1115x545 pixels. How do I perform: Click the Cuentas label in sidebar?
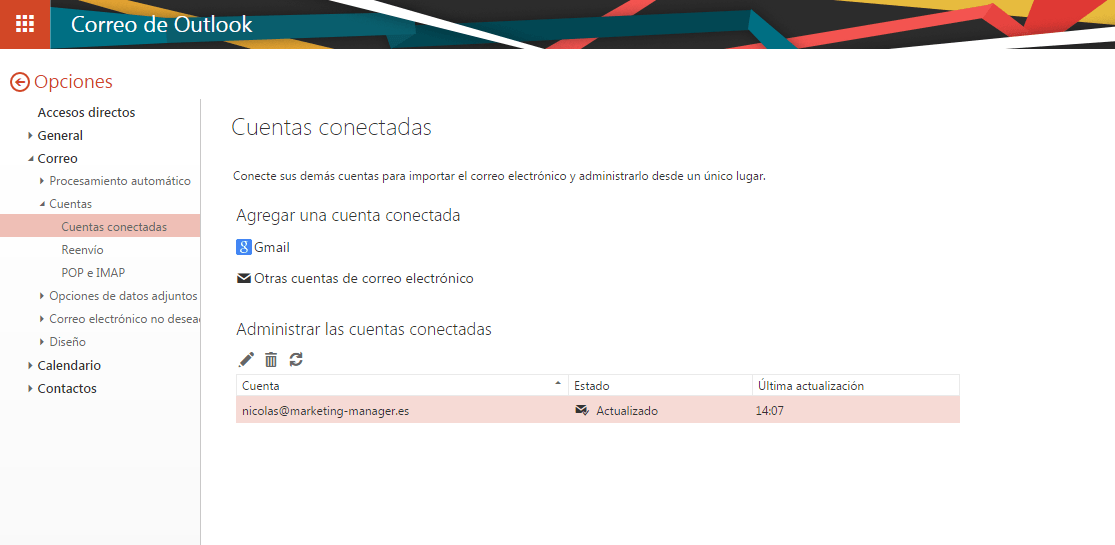(70, 204)
